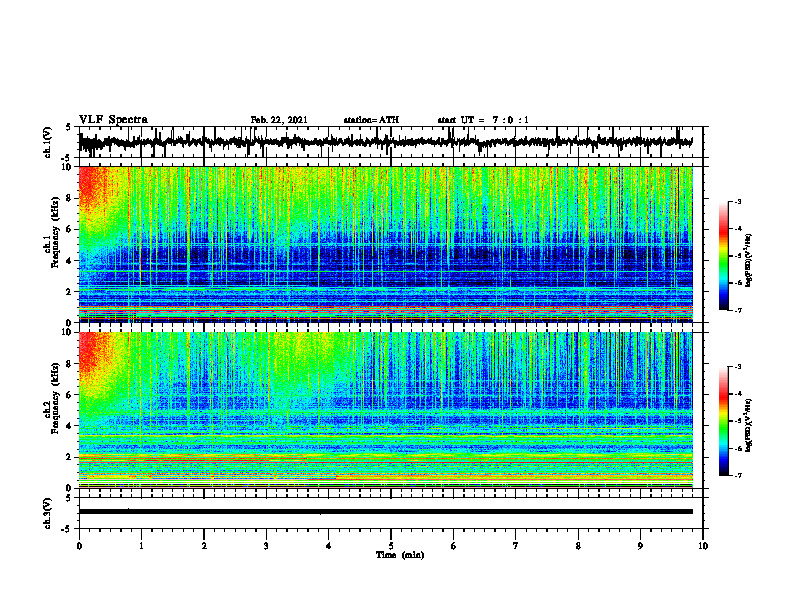The width and height of the screenshot is (792, 612).
Task: Click the "10" kHz tick of ch.2 spectrogram
Action: tap(68, 332)
